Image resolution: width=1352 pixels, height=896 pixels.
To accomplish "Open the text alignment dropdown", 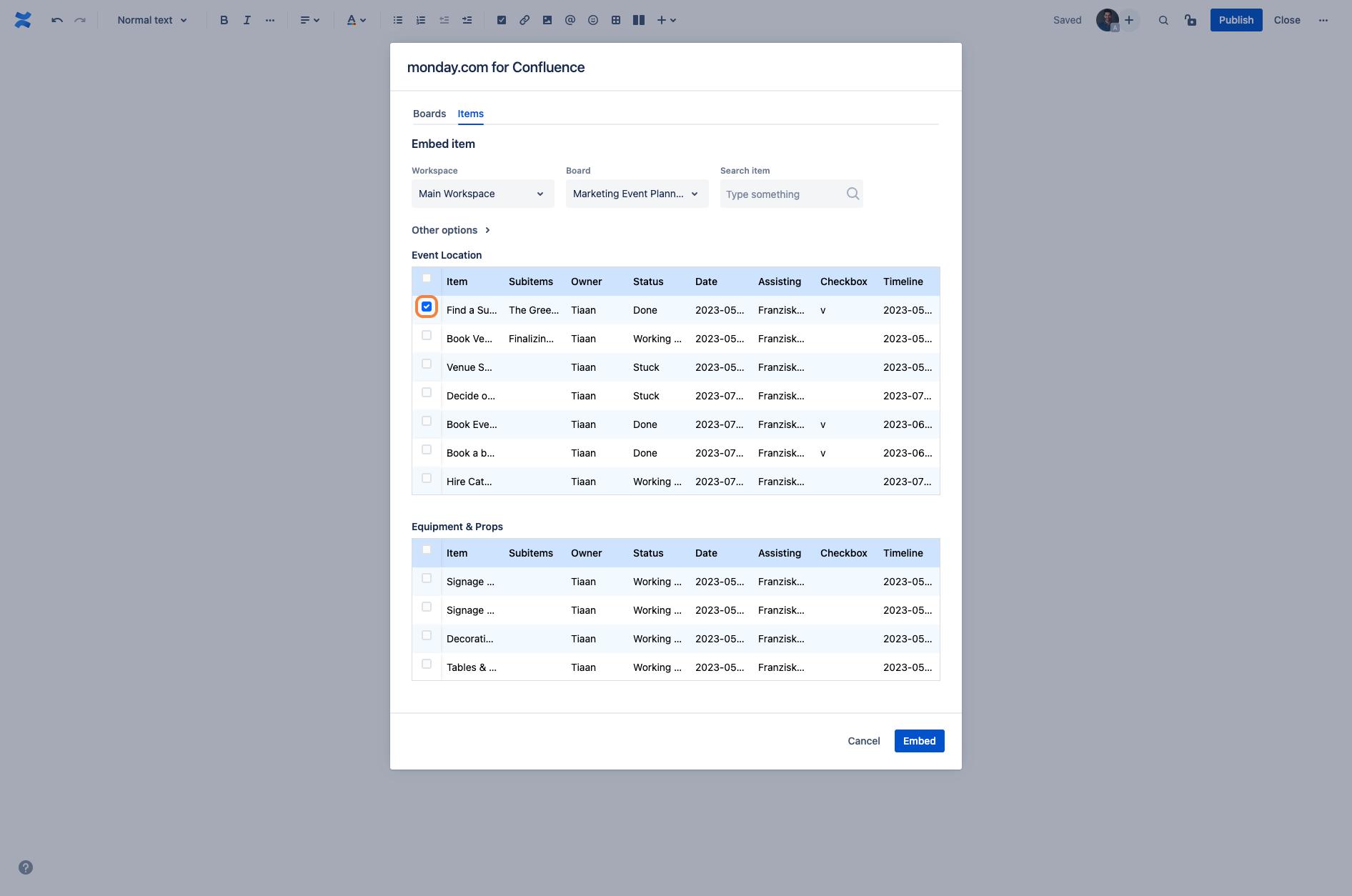I will tap(309, 20).
